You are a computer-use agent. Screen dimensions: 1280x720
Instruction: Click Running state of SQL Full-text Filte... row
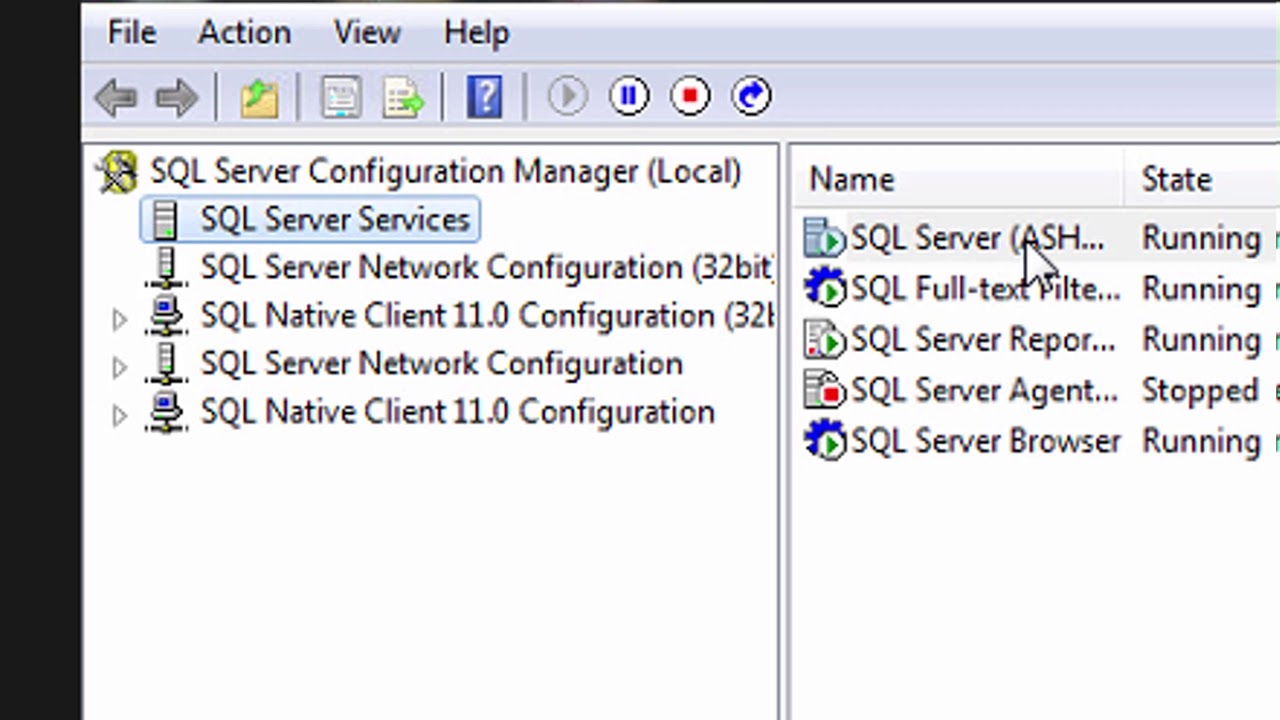pos(1201,290)
